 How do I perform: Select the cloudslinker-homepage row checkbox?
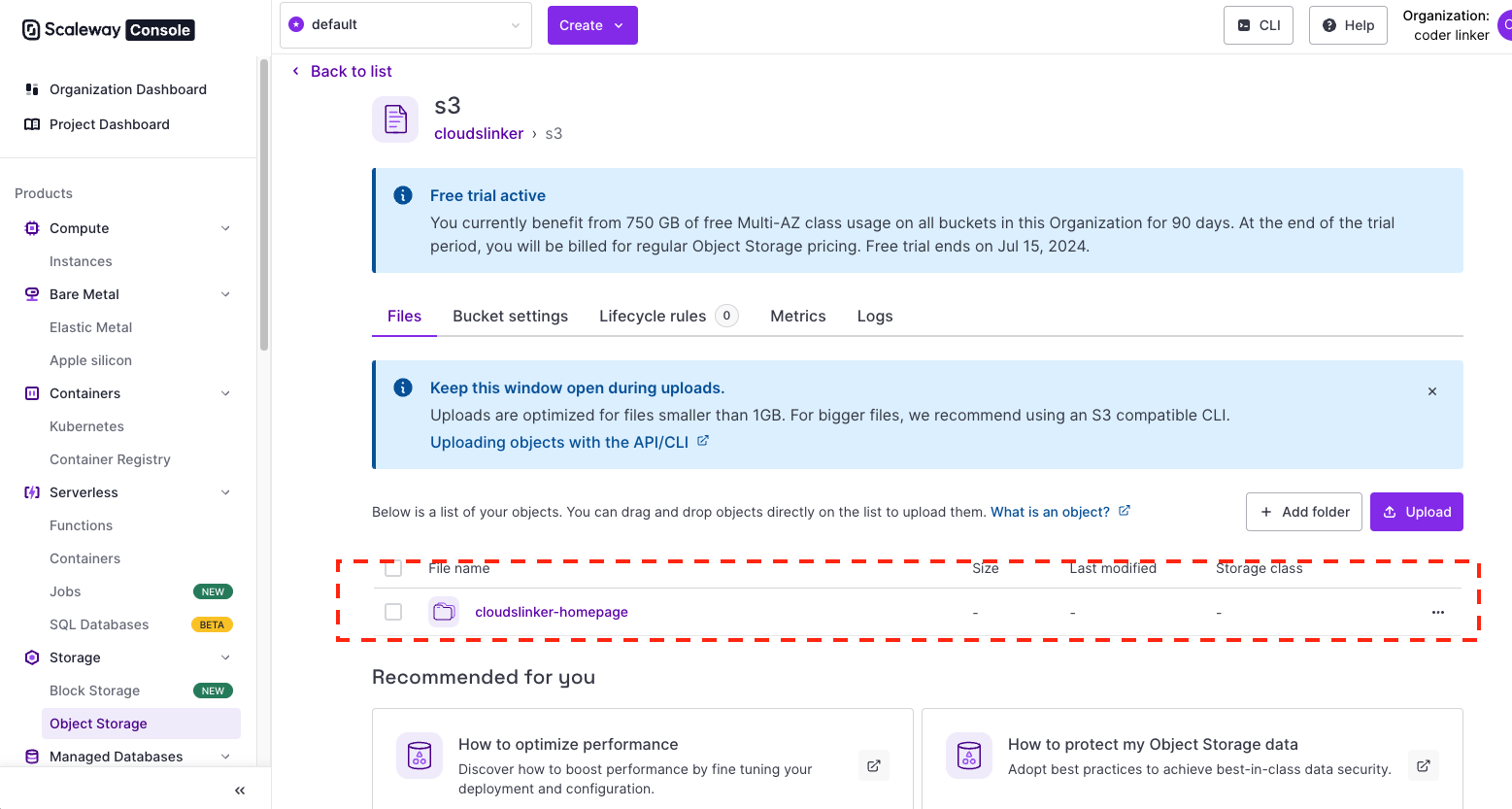tap(393, 612)
